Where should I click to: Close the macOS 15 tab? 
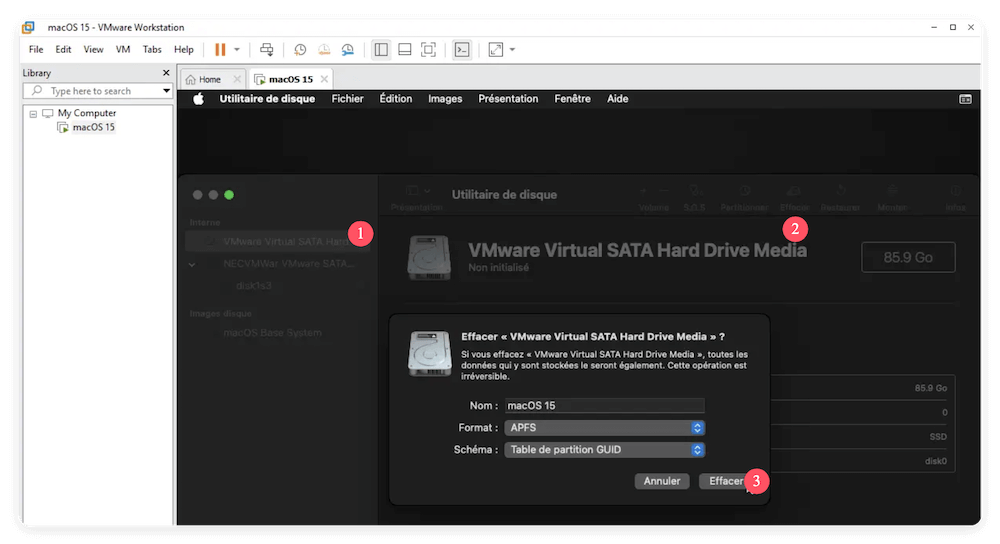pos(324,80)
